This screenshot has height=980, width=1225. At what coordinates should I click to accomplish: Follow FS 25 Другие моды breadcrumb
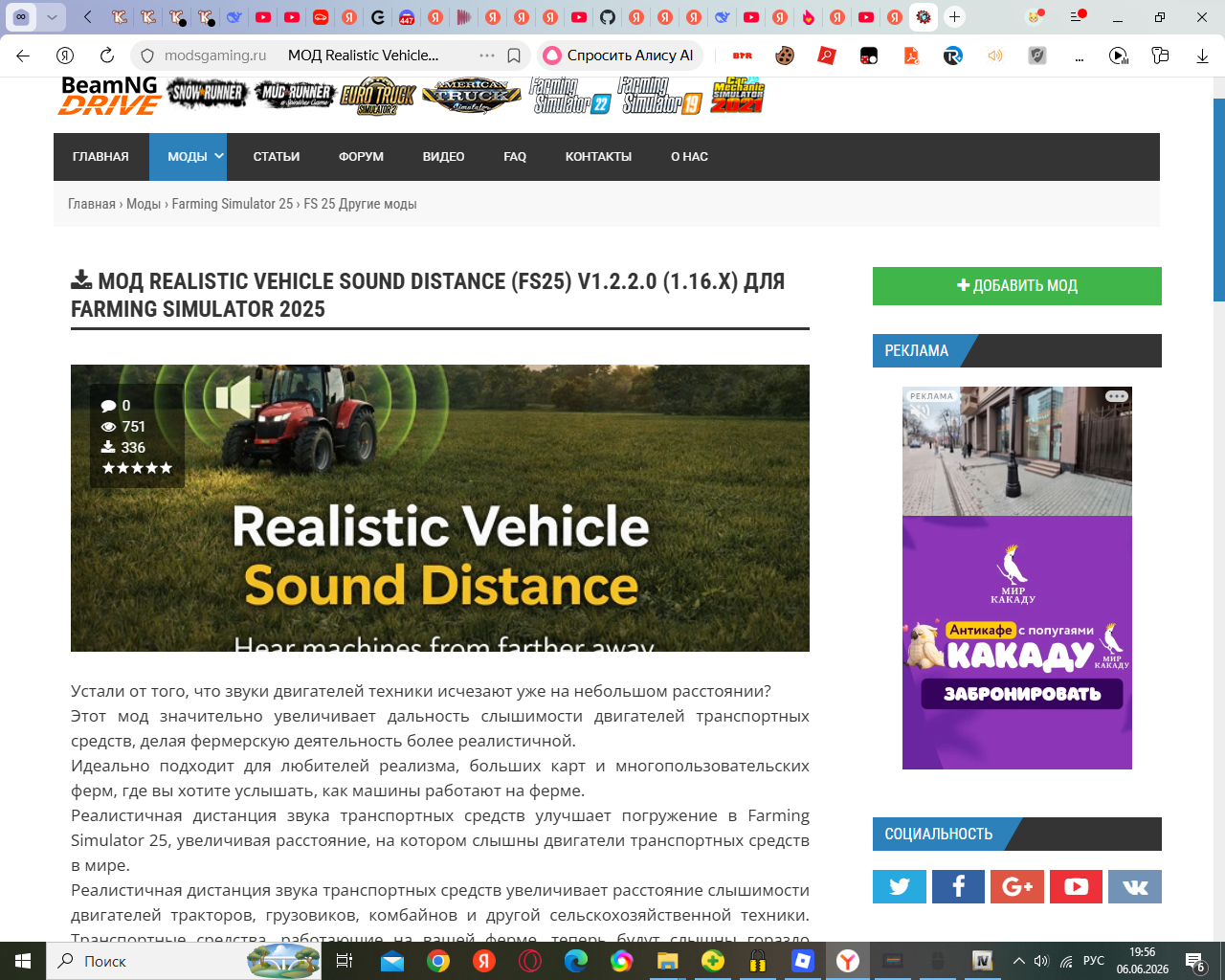[360, 204]
